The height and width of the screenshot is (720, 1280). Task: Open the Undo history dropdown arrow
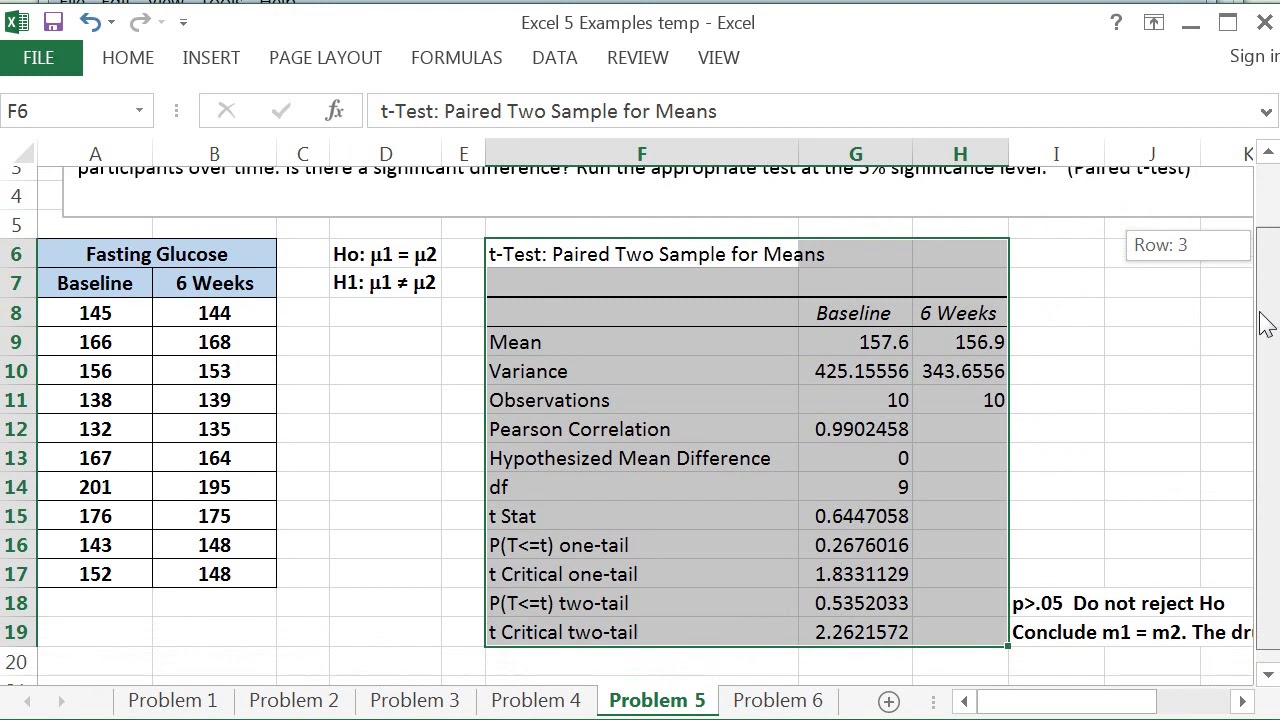pyautogui.click(x=111, y=22)
